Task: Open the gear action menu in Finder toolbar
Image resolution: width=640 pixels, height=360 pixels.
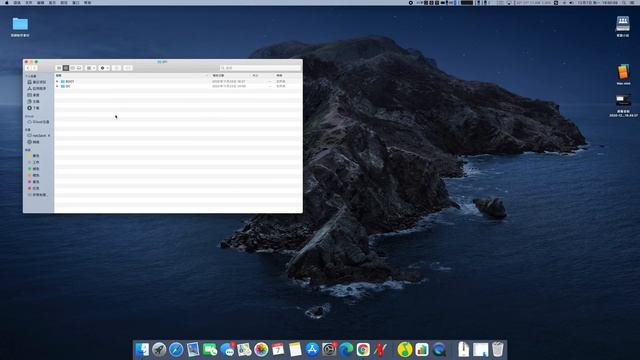Action: point(104,68)
